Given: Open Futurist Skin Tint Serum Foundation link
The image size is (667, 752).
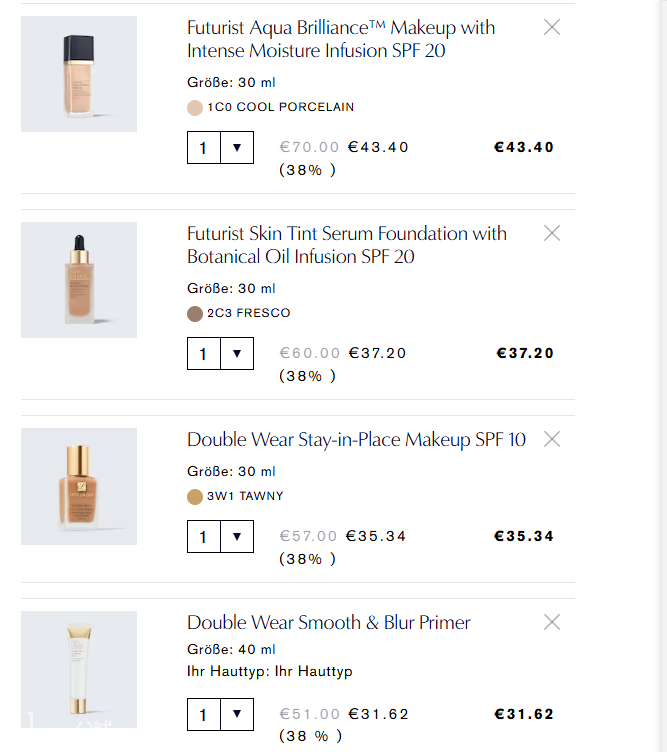Looking at the screenshot, I should point(346,245).
